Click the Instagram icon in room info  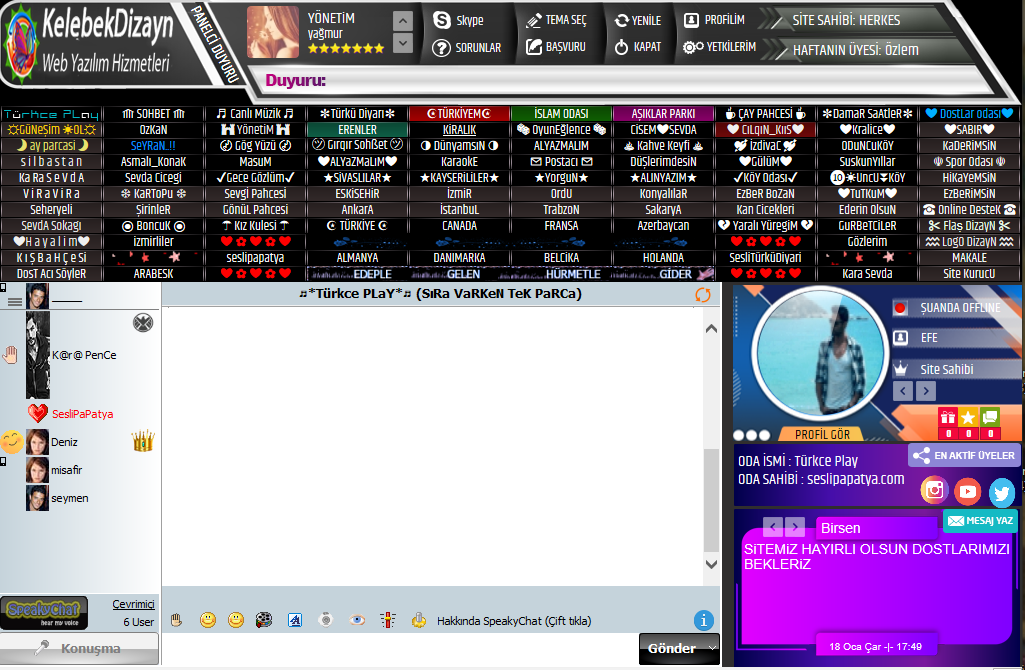[934, 490]
